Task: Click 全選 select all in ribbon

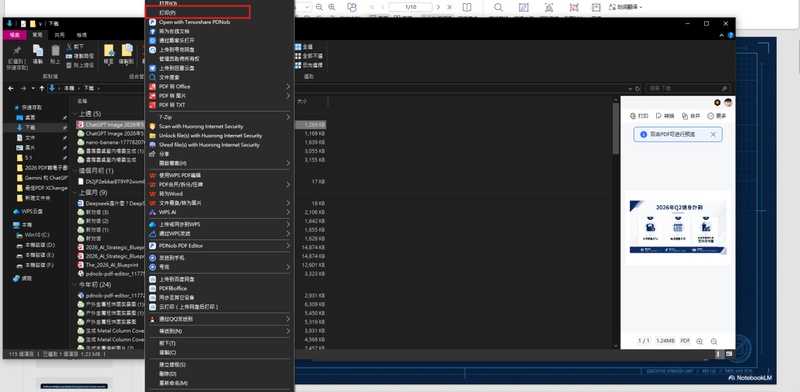Action: pos(304,46)
